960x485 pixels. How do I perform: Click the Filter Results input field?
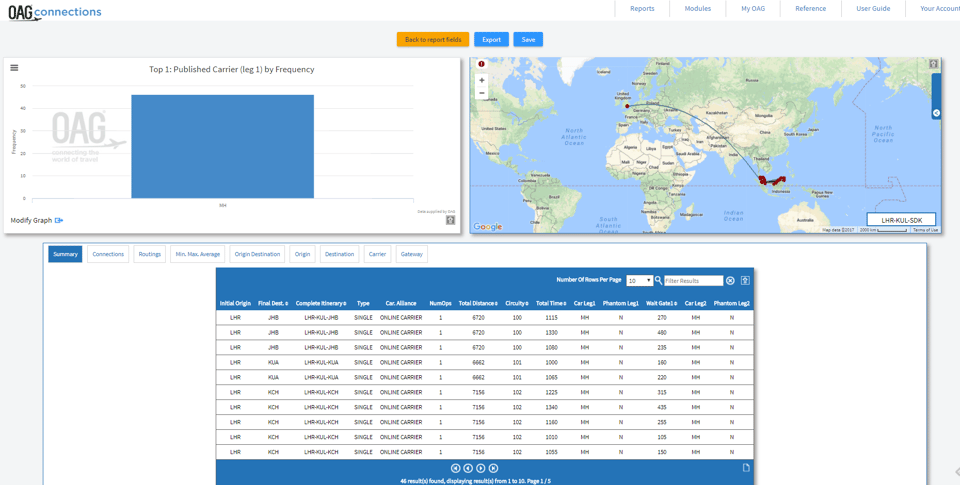click(694, 280)
